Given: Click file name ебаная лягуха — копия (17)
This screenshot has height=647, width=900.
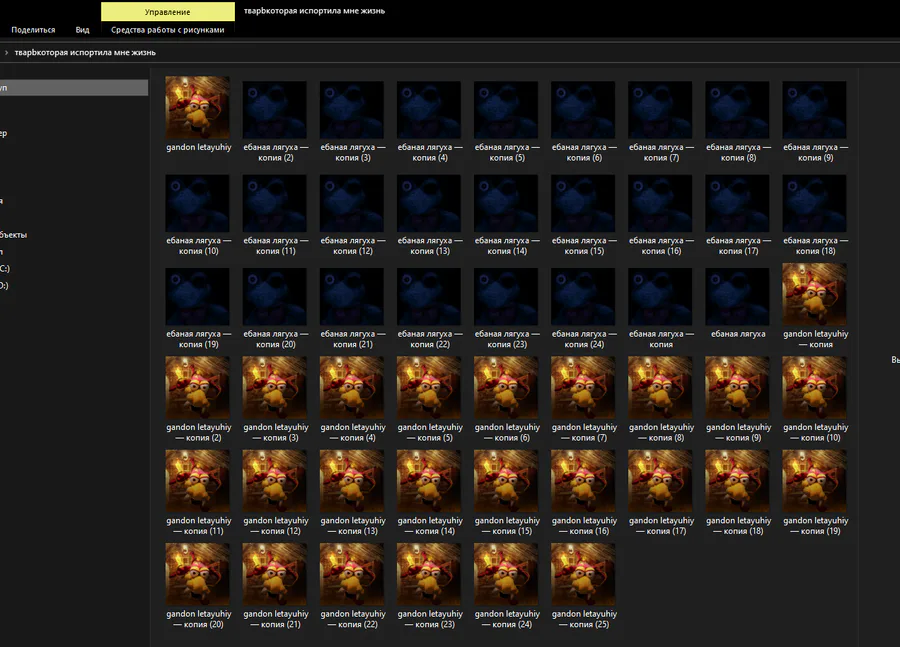Looking at the screenshot, I should pyautogui.click(x=739, y=246).
